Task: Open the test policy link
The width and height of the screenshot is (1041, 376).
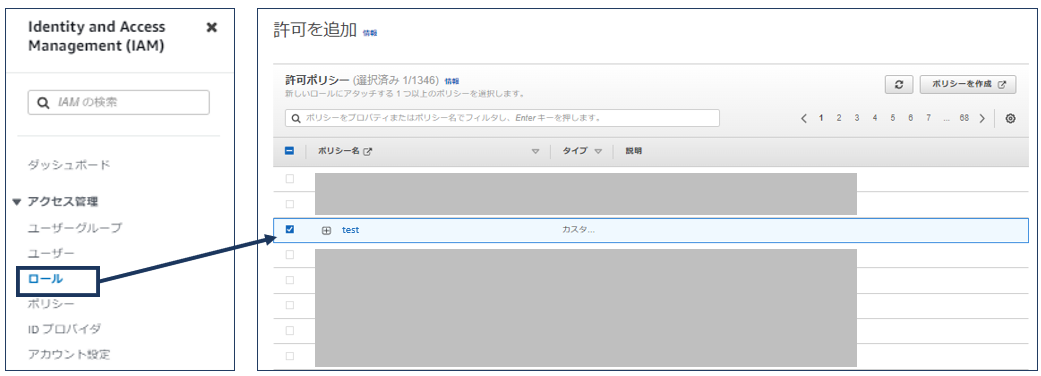Action: 351,230
